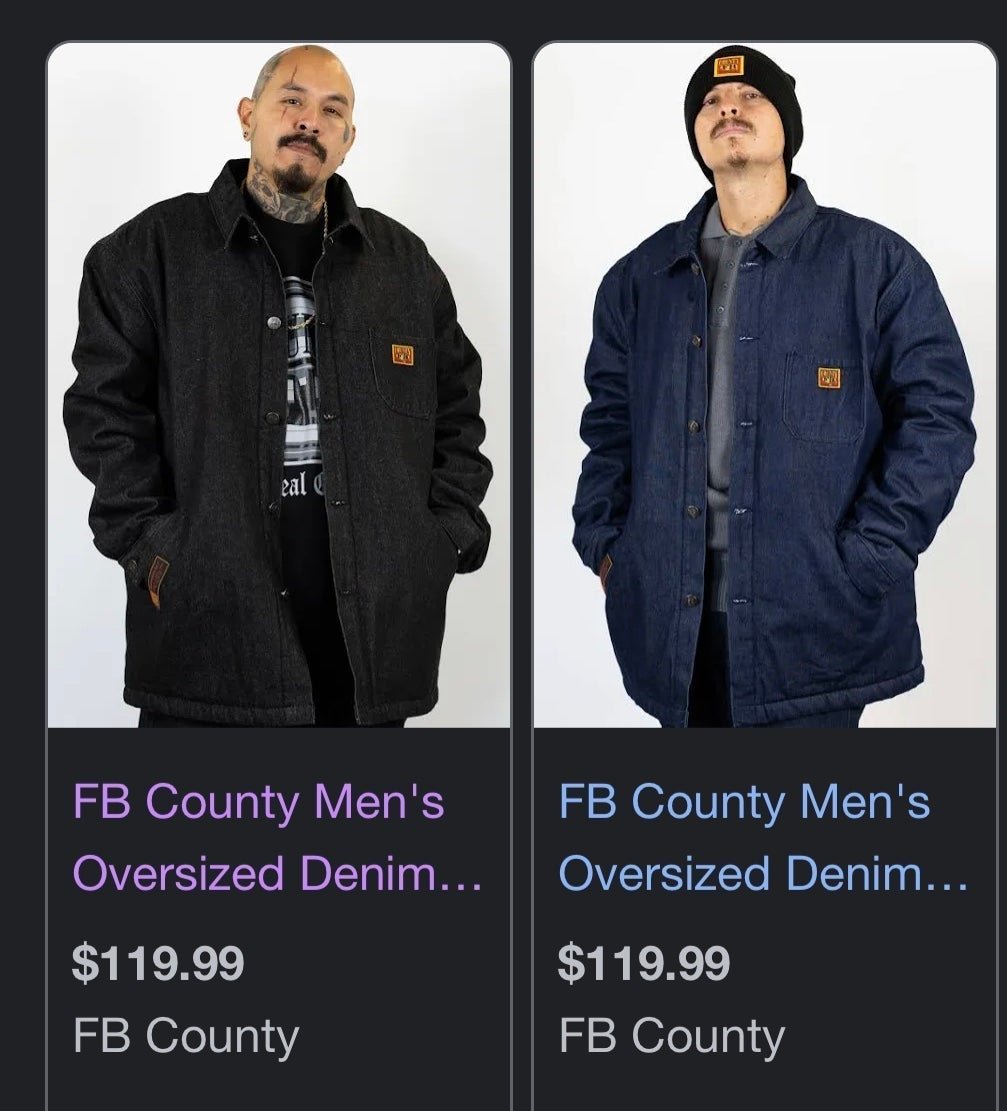Image resolution: width=1007 pixels, height=1111 pixels.
Task: Click FB County seller name below the black jacket
Action: (x=186, y=1037)
